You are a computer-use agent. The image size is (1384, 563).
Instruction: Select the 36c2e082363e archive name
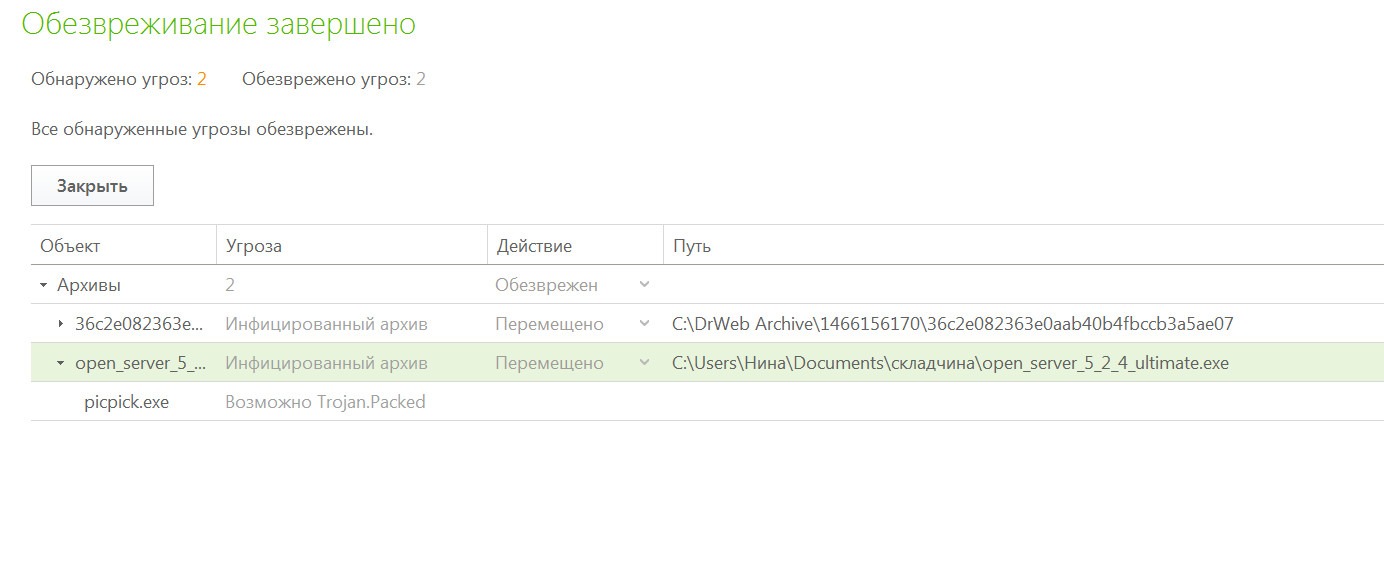[139, 324]
